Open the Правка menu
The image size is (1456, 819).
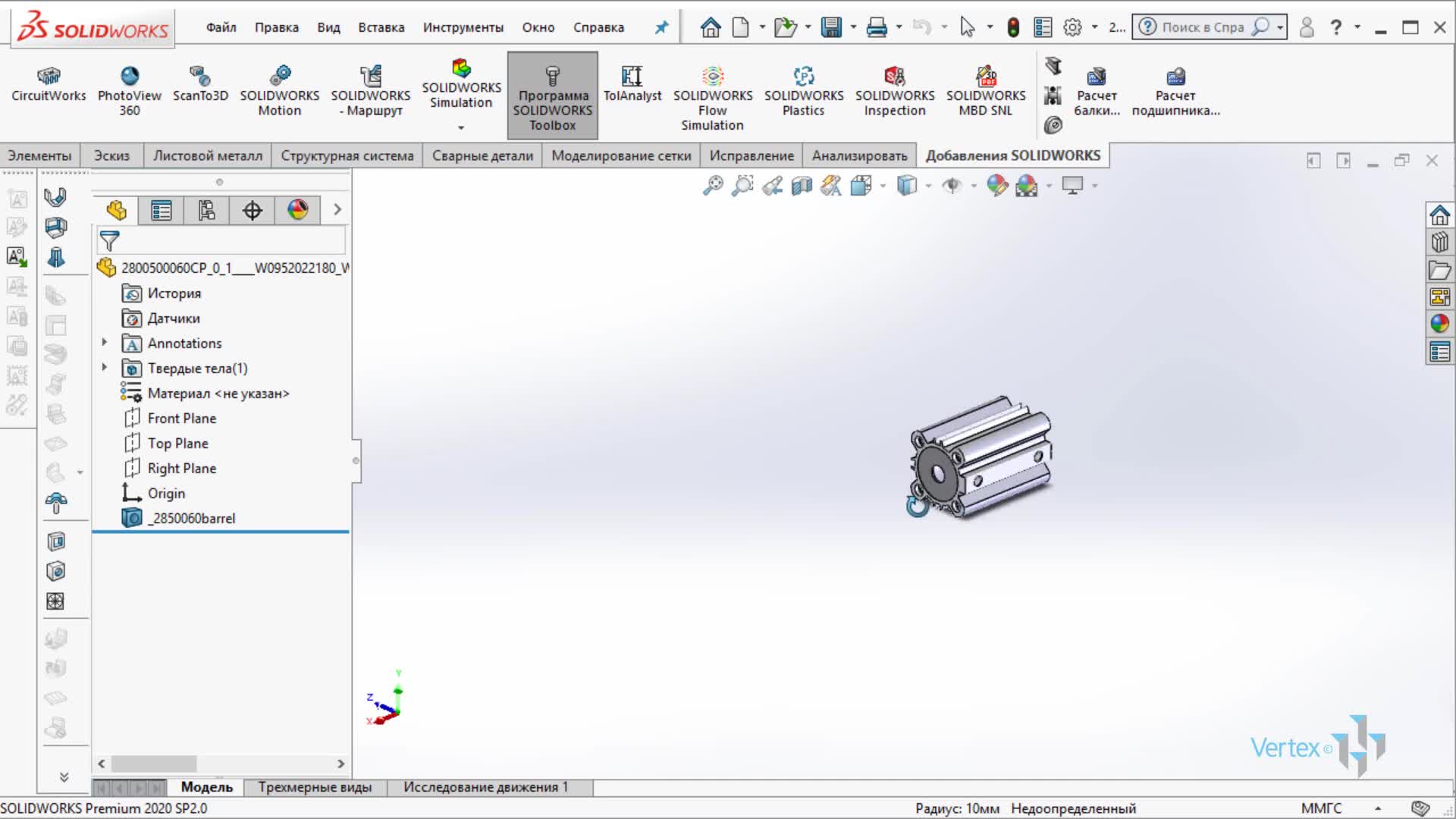[x=277, y=27]
